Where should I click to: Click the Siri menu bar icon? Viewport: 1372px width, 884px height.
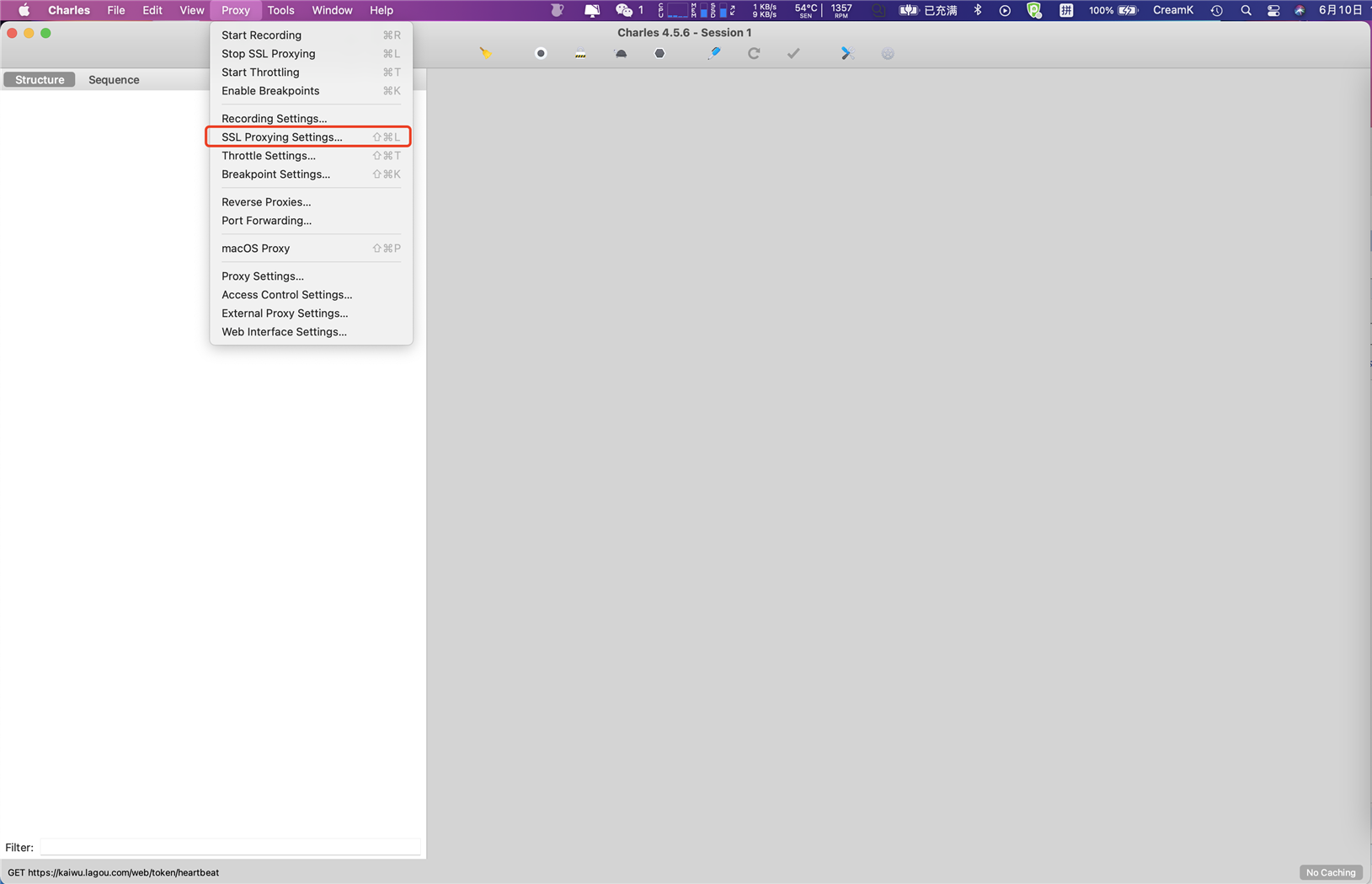pos(1300,10)
